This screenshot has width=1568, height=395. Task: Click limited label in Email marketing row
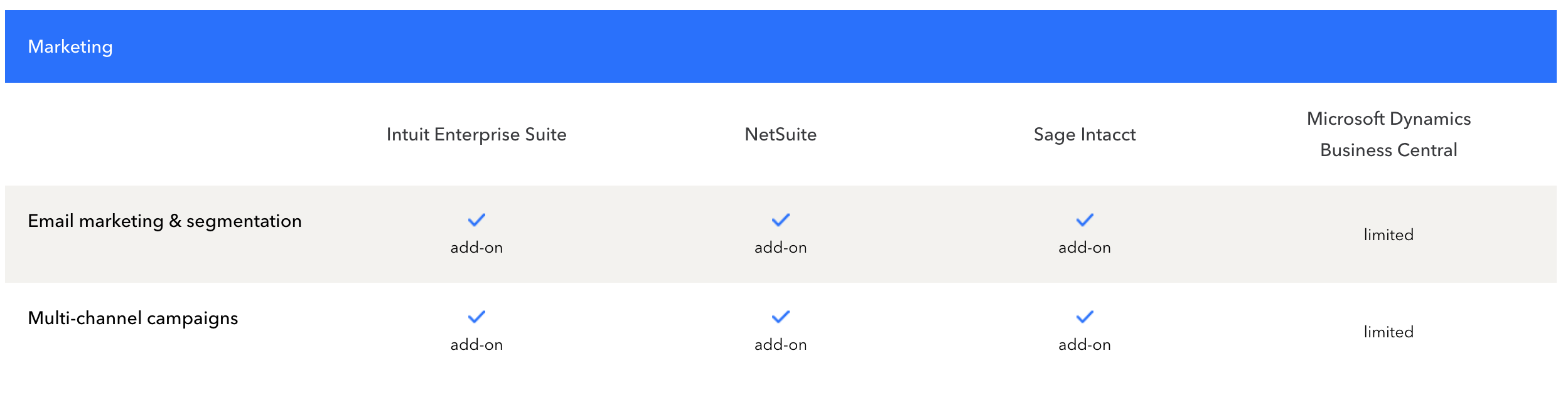tap(1388, 234)
